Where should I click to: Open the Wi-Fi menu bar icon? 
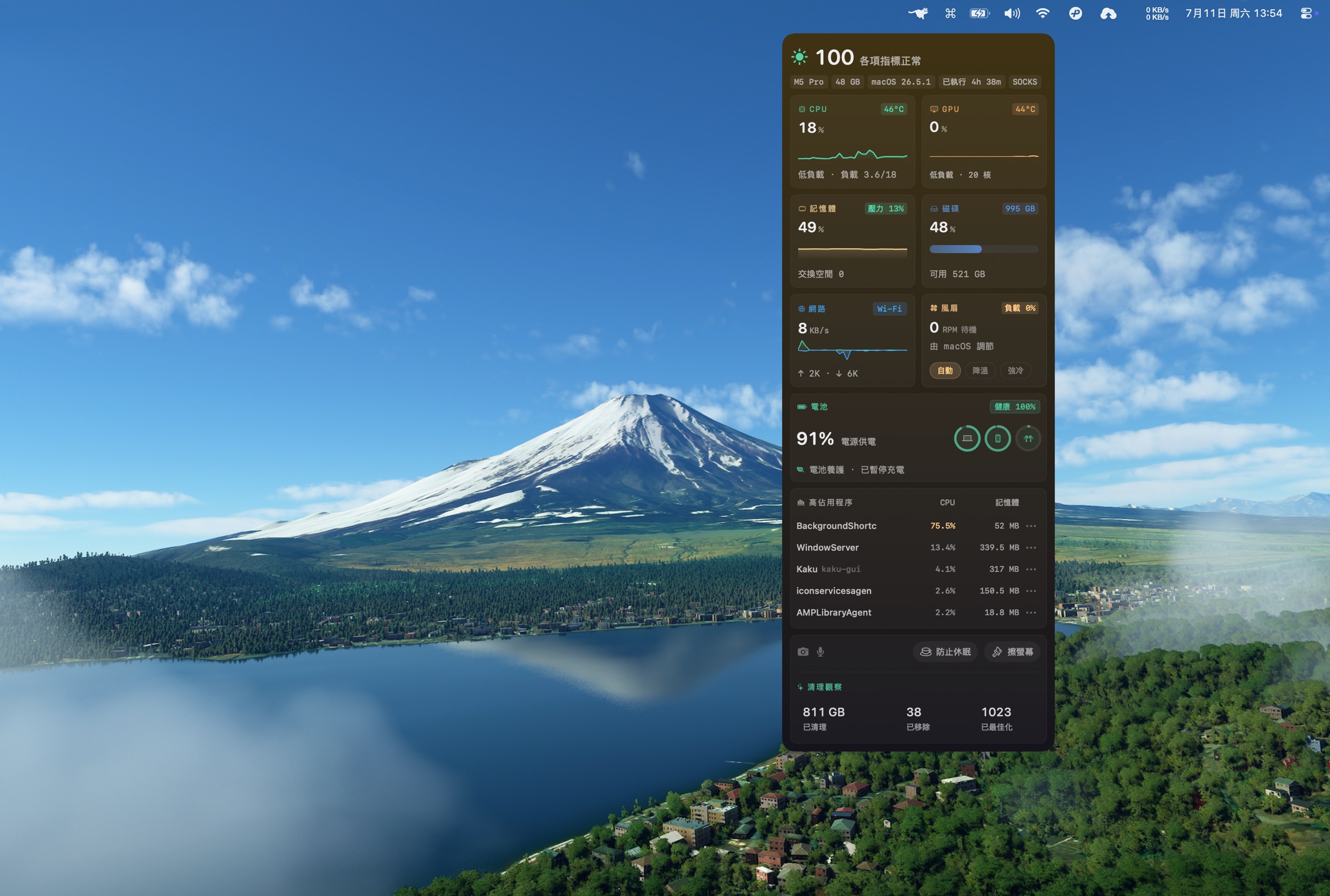(1042, 13)
